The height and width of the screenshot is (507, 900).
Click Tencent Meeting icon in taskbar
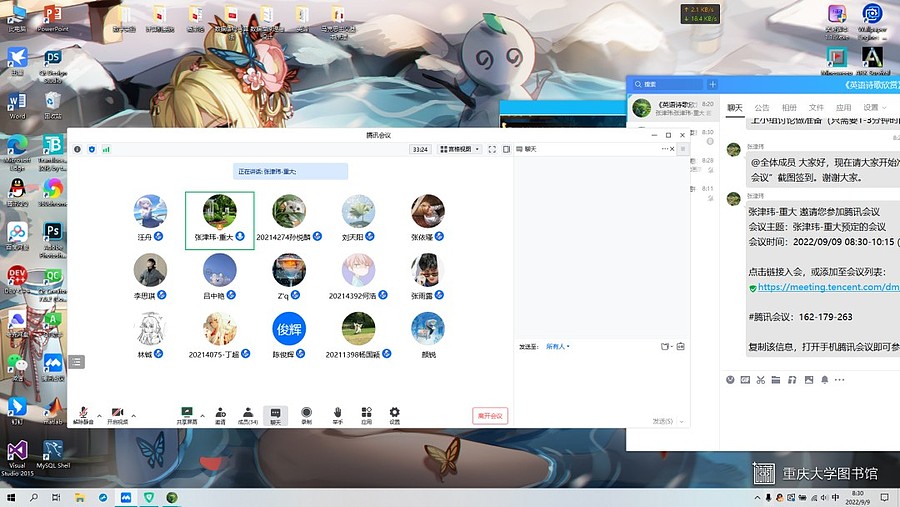126,497
